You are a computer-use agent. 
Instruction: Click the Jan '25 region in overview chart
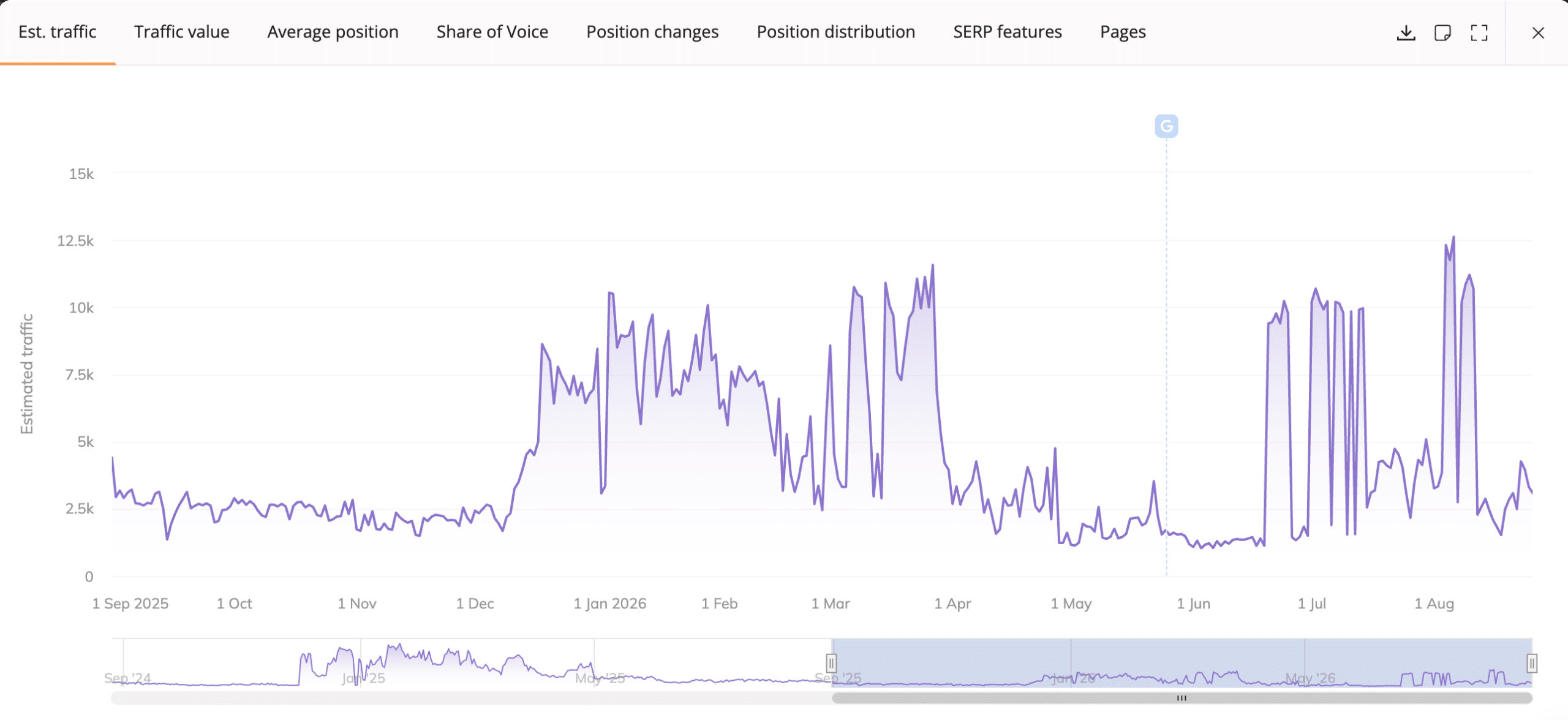click(363, 678)
